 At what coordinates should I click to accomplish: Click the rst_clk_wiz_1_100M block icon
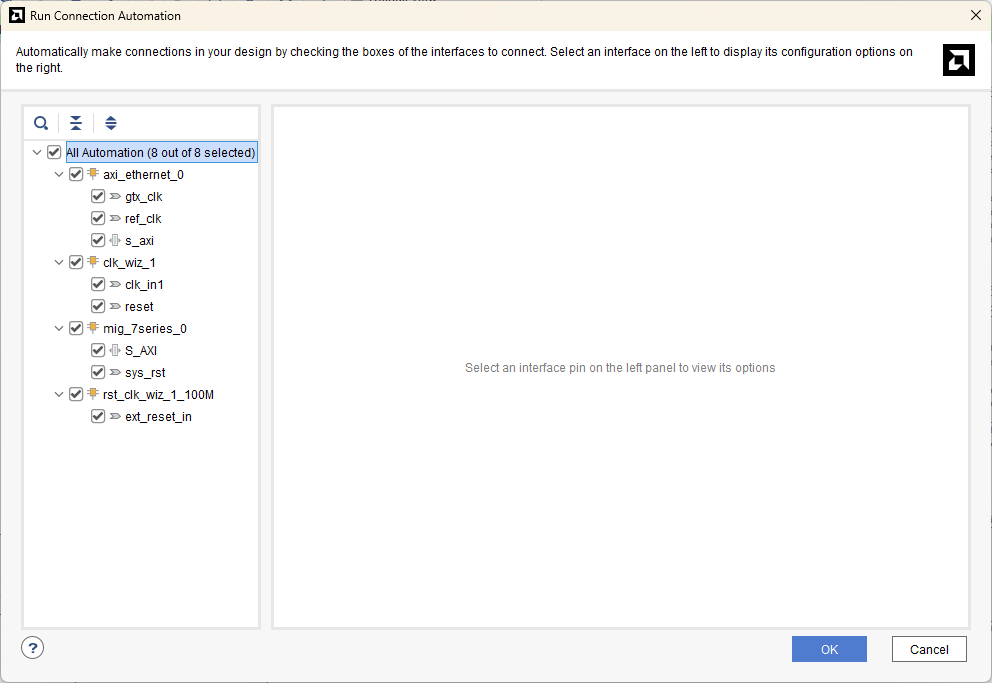[93, 395]
